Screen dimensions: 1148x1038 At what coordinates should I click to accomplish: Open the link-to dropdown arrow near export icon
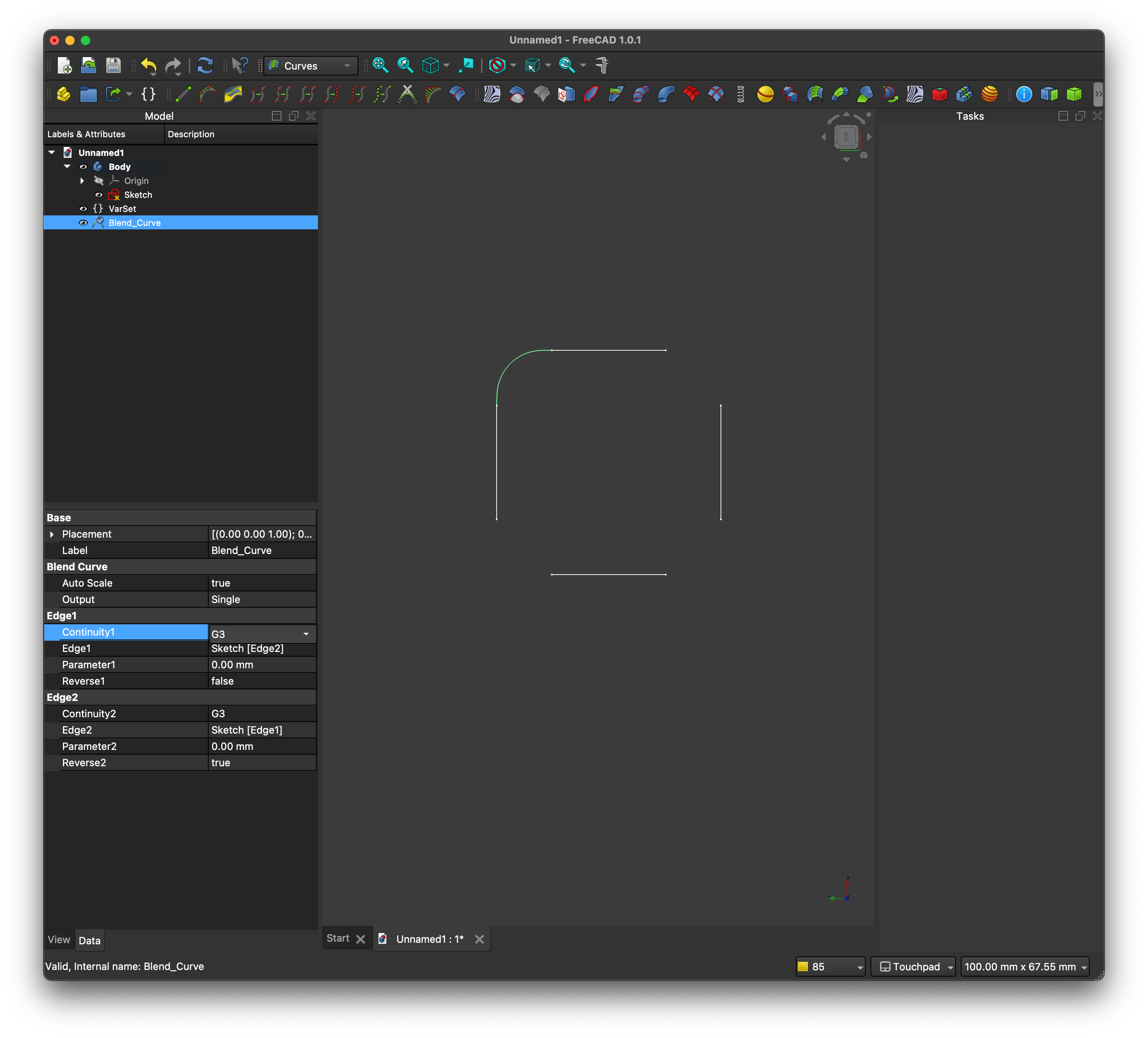click(129, 94)
